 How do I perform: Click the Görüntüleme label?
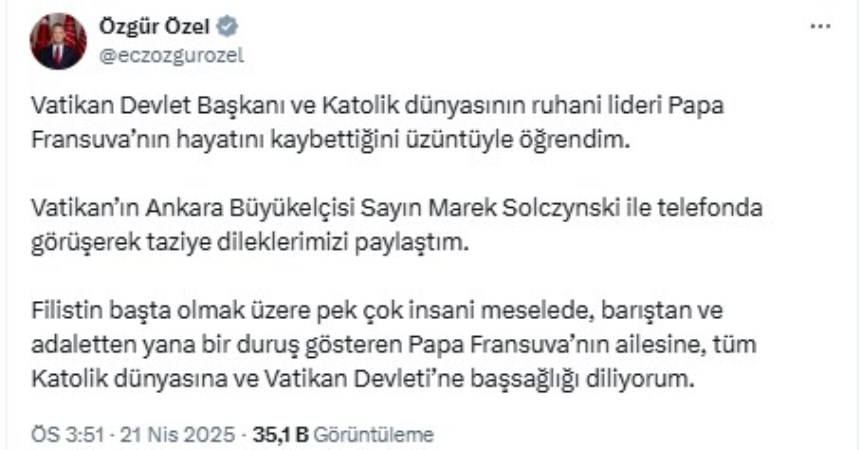374,435
